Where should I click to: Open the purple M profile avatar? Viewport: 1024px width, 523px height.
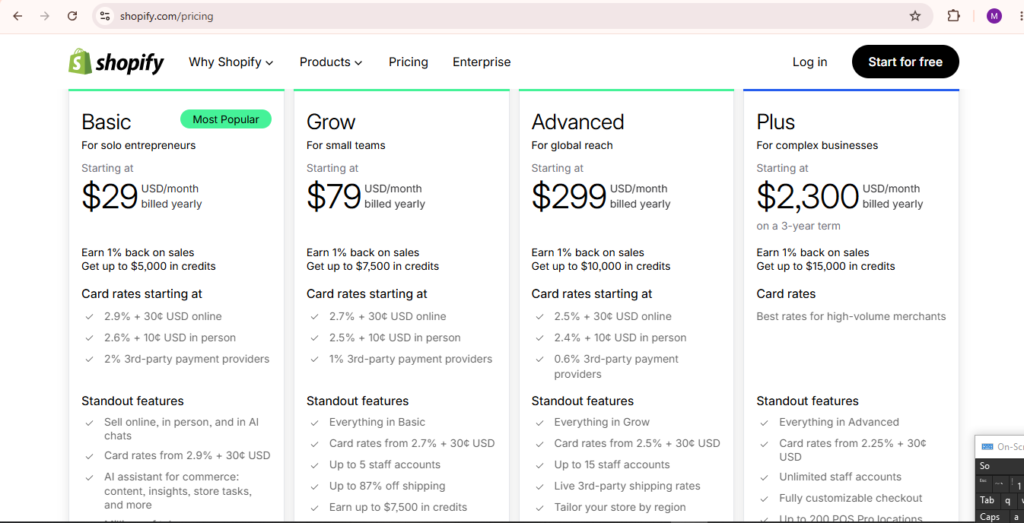pyautogui.click(x=994, y=16)
